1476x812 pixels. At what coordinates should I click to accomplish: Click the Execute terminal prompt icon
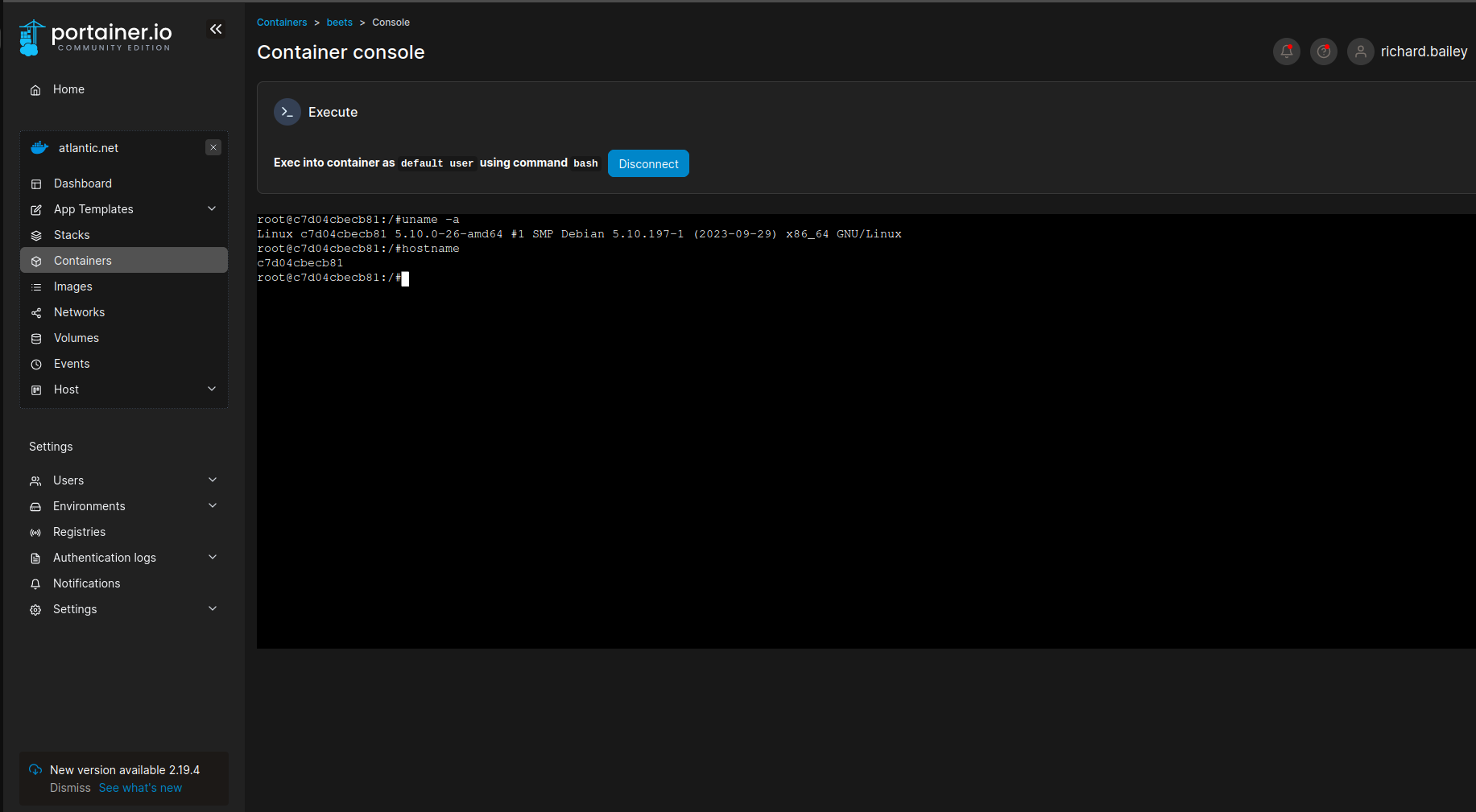[287, 112]
